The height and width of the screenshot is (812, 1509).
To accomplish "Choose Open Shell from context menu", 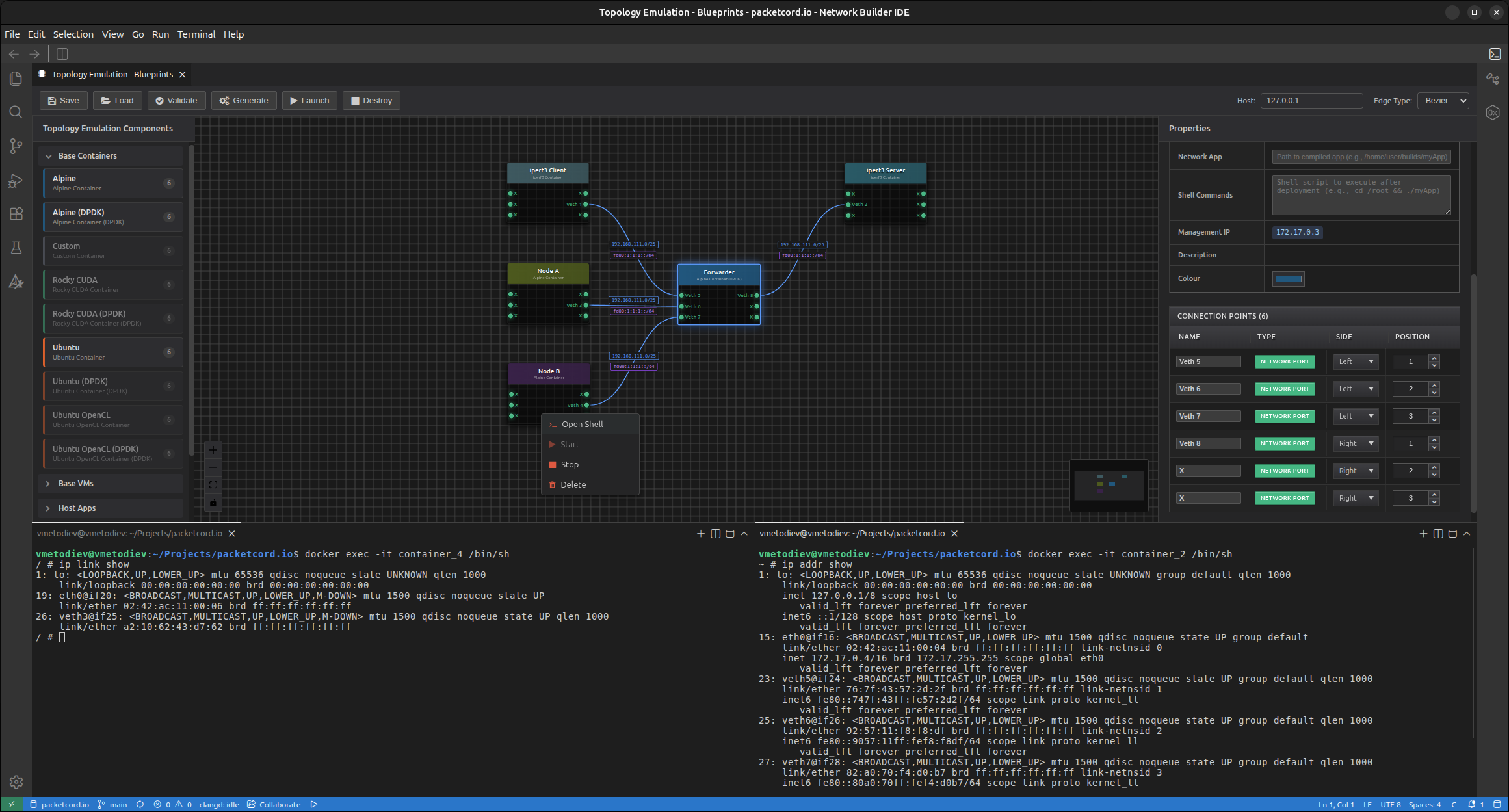I will (x=590, y=425).
